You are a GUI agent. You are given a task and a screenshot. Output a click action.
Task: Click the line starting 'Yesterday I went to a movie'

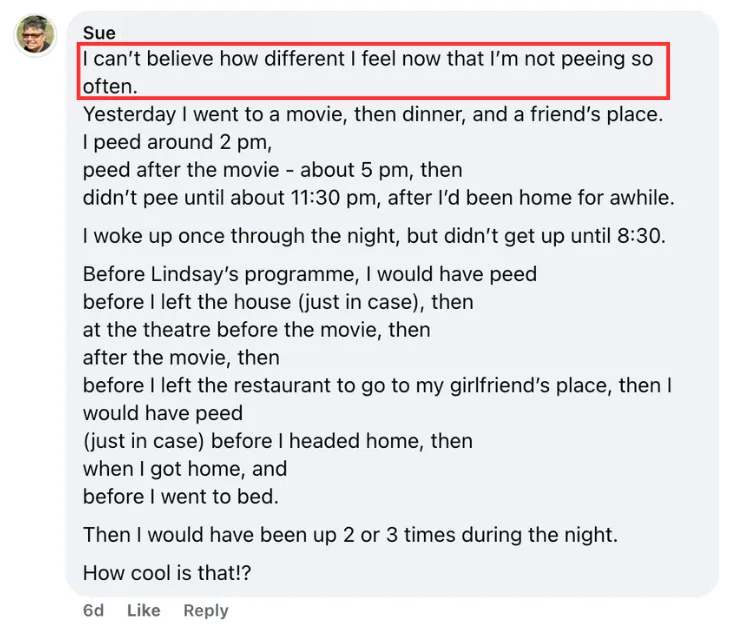[373, 114]
